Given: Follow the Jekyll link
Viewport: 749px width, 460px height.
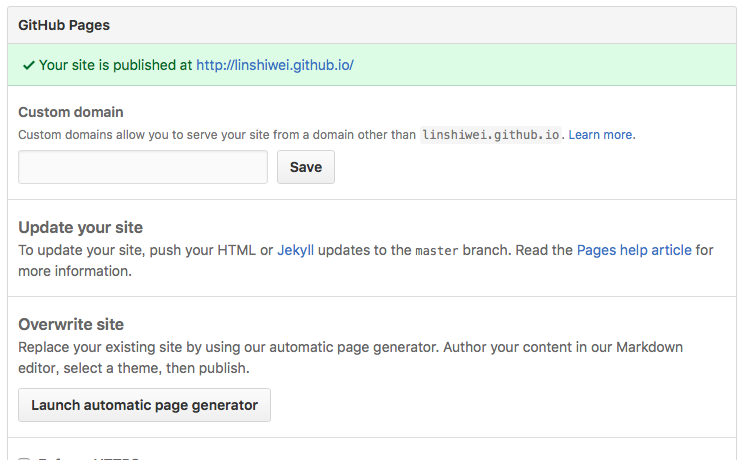Looking at the screenshot, I should (x=296, y=250).
